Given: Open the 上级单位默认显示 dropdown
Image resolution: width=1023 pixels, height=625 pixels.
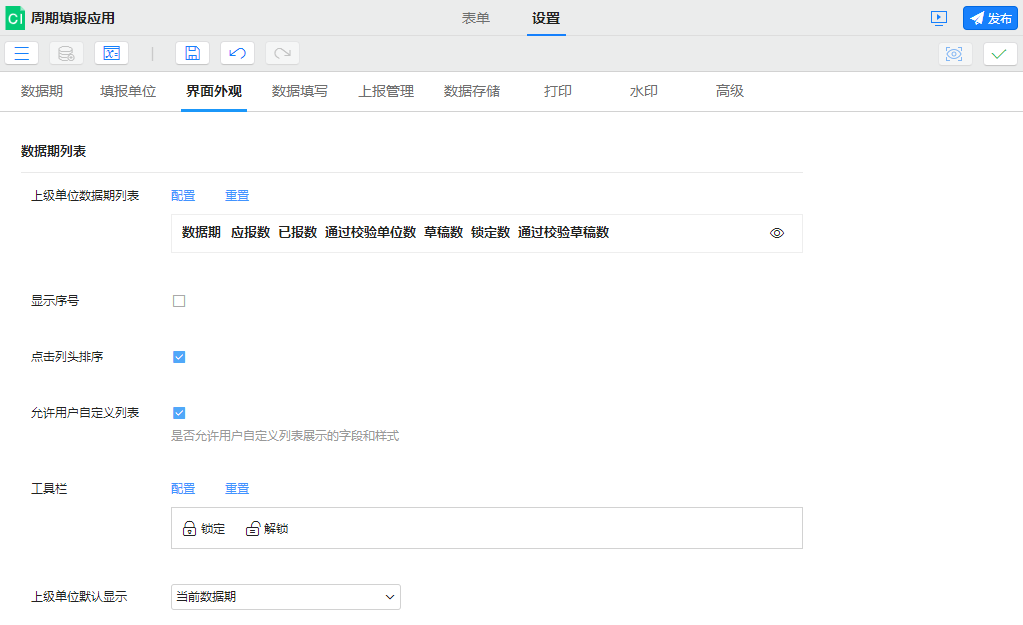Looking at the screenshot, I should click(390, 596).
